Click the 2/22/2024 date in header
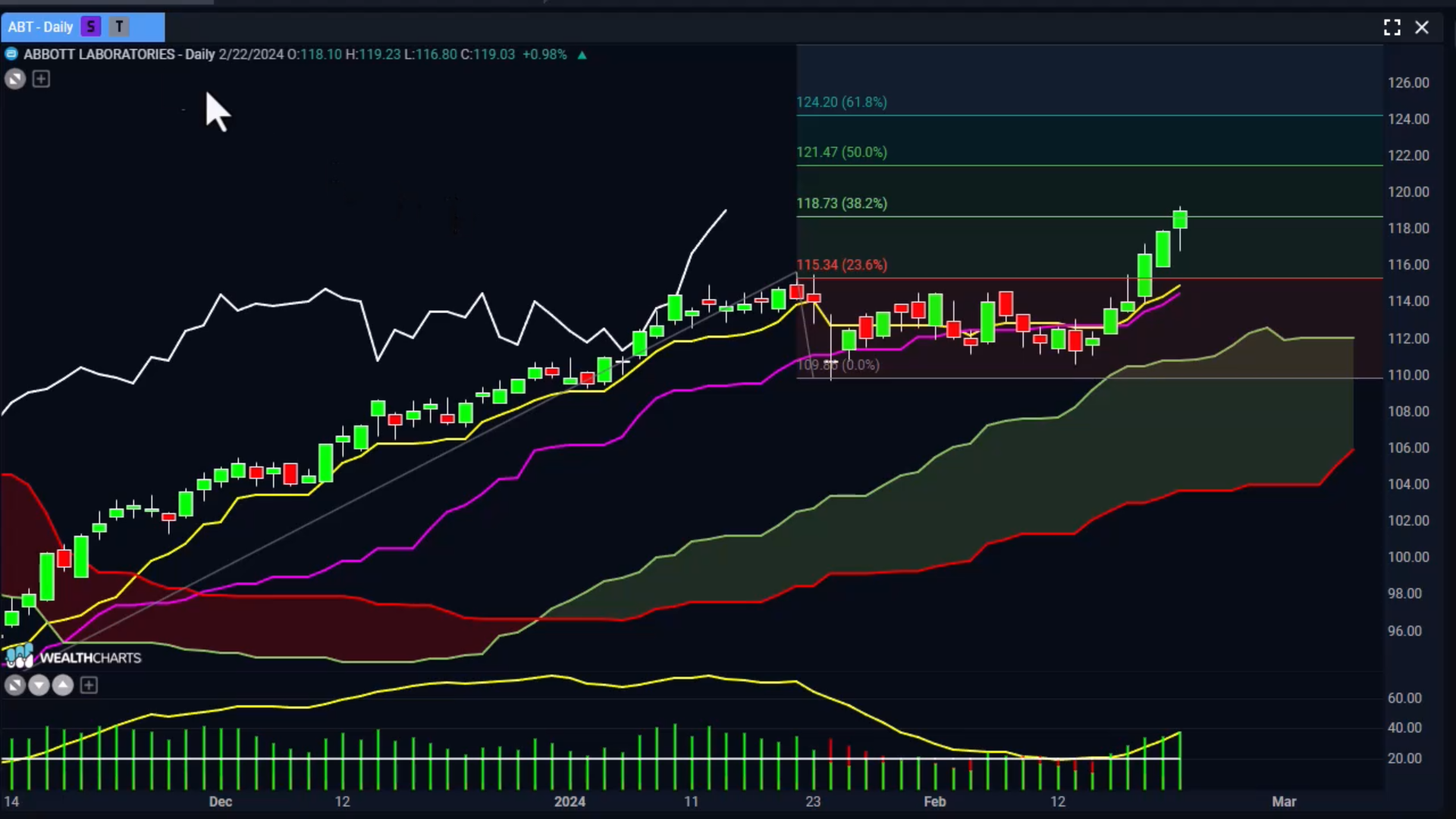Image resolution: width=1456 pixels, height=819 pixels. (x=251, y=55)
